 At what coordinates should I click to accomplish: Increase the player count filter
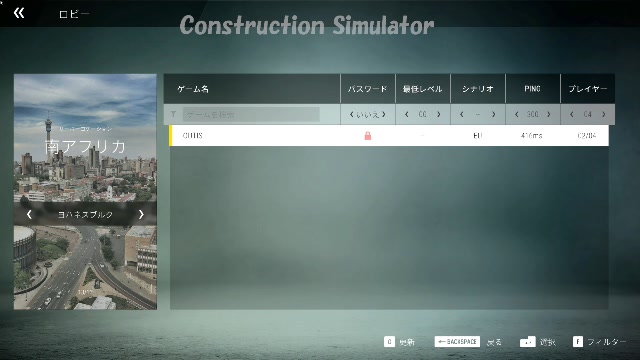(x=604, y=115)
